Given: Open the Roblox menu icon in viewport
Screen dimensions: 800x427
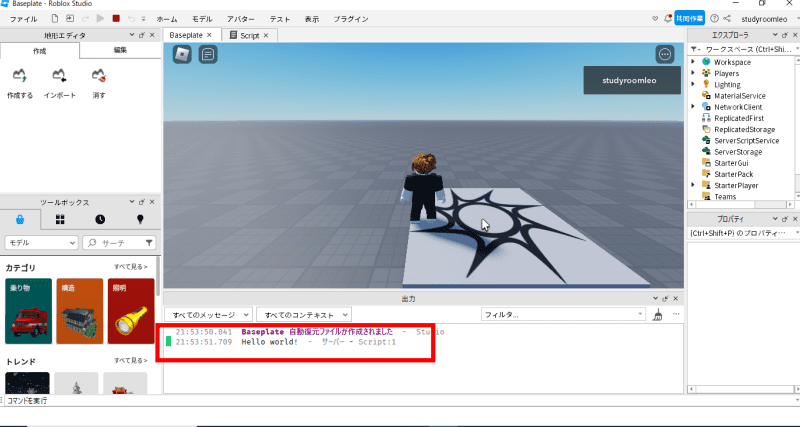Looking at the screenshot, I should tap(182, 54).
